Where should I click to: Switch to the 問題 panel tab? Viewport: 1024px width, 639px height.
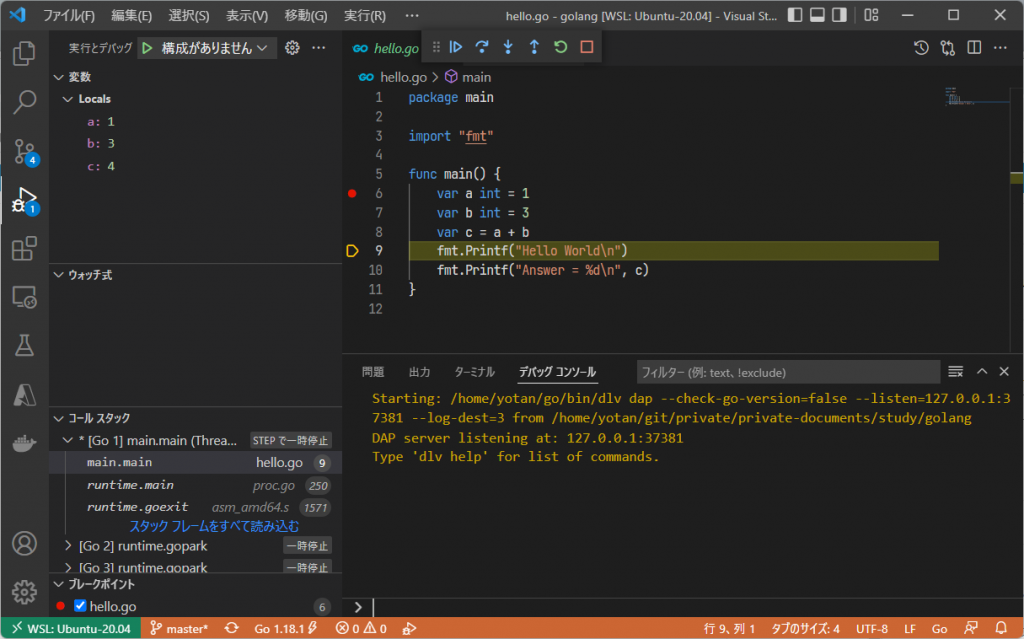[373, 372]
